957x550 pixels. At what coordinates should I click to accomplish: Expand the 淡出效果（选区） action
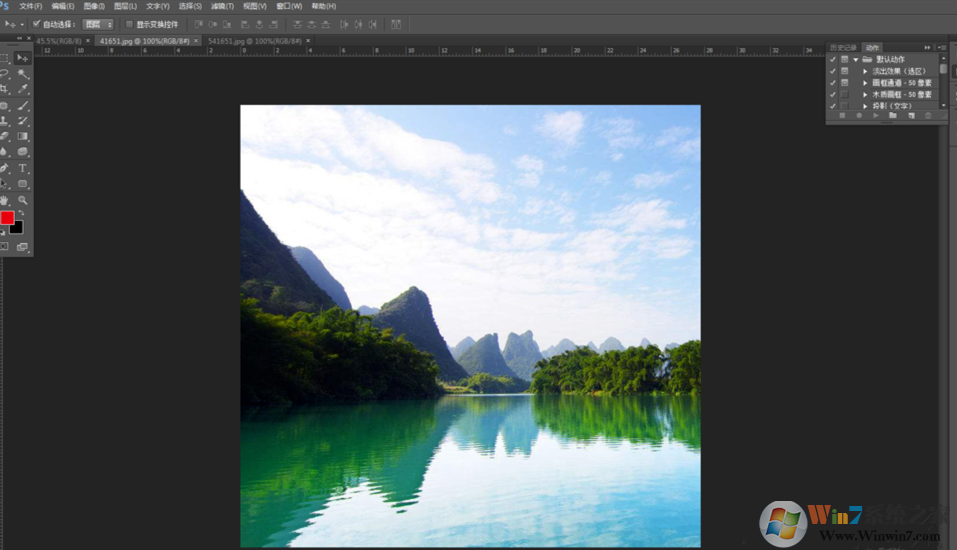click(865, 71)
